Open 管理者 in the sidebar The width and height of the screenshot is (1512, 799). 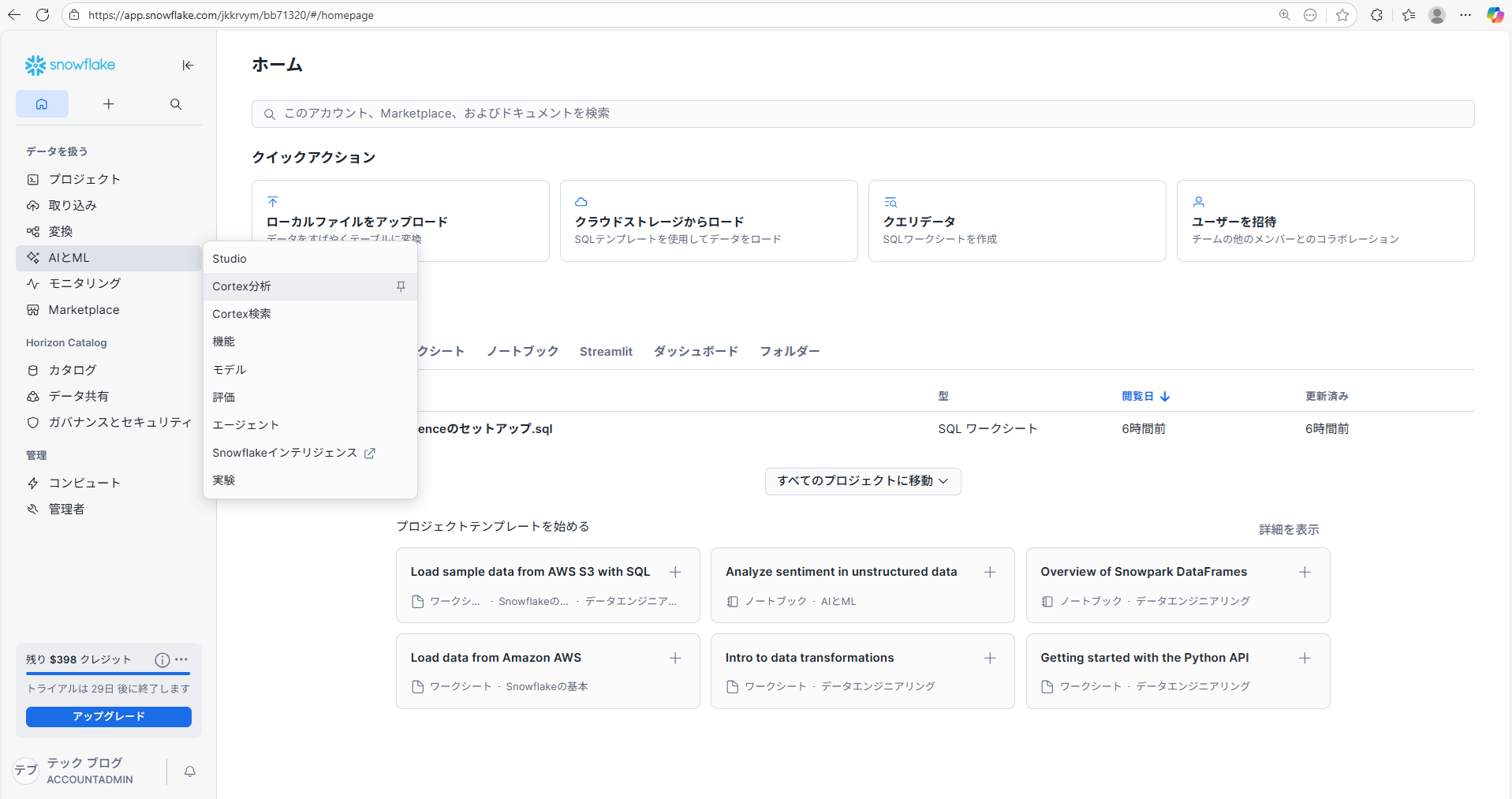click(109, 509)
